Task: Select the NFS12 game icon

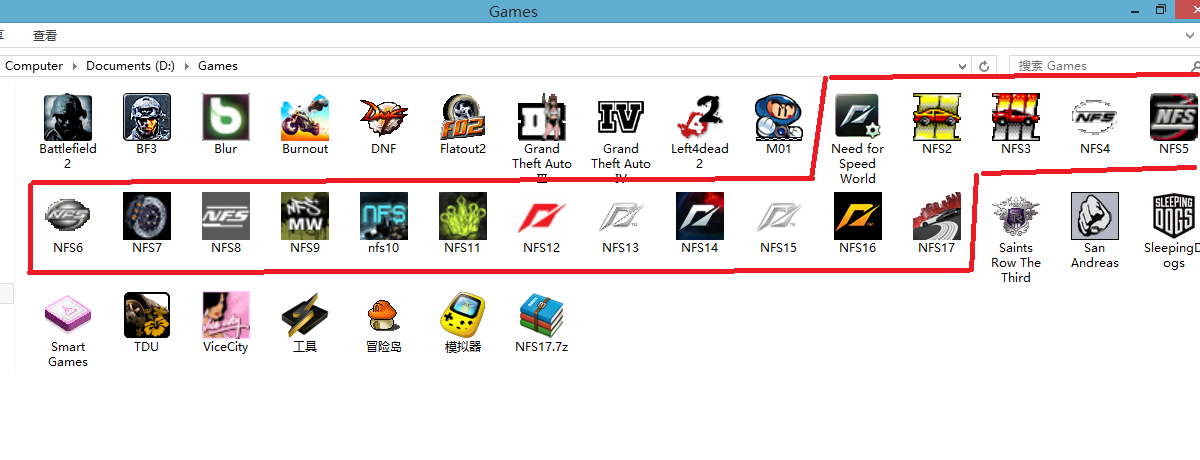Action: click(x=542, y=217)
